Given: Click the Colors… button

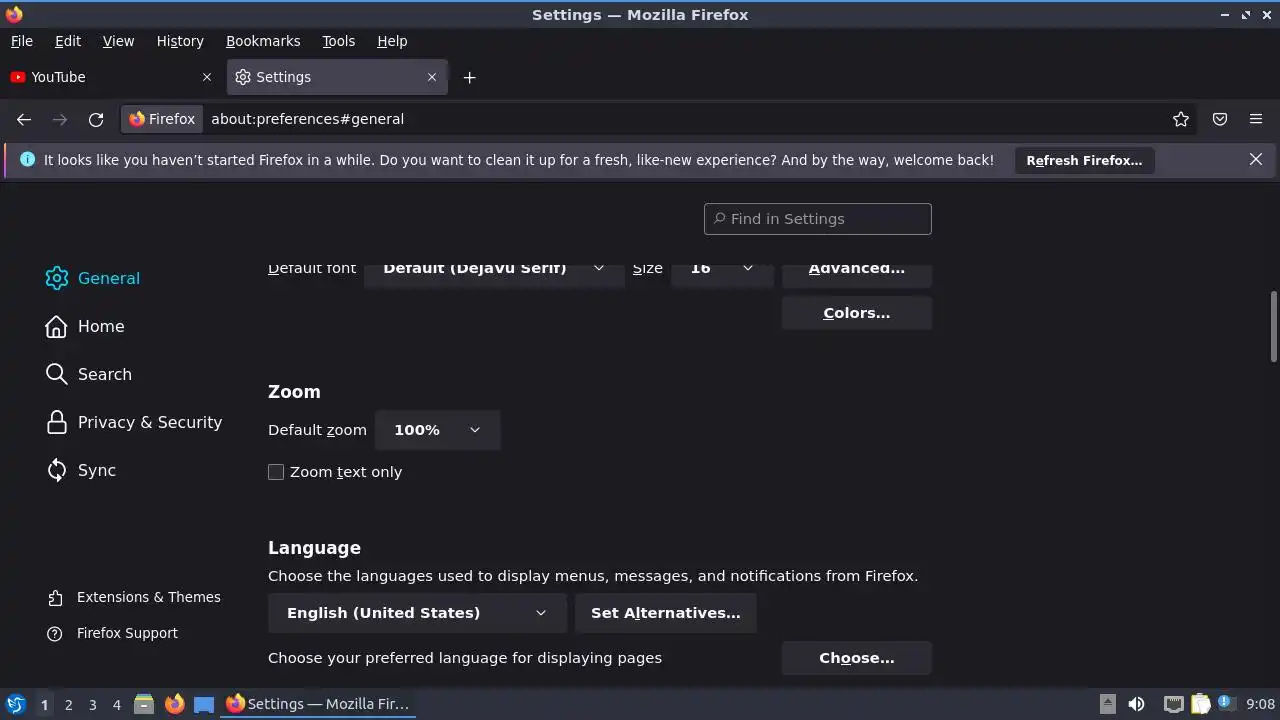Looking at the screenshot, I should coord(857,313).
